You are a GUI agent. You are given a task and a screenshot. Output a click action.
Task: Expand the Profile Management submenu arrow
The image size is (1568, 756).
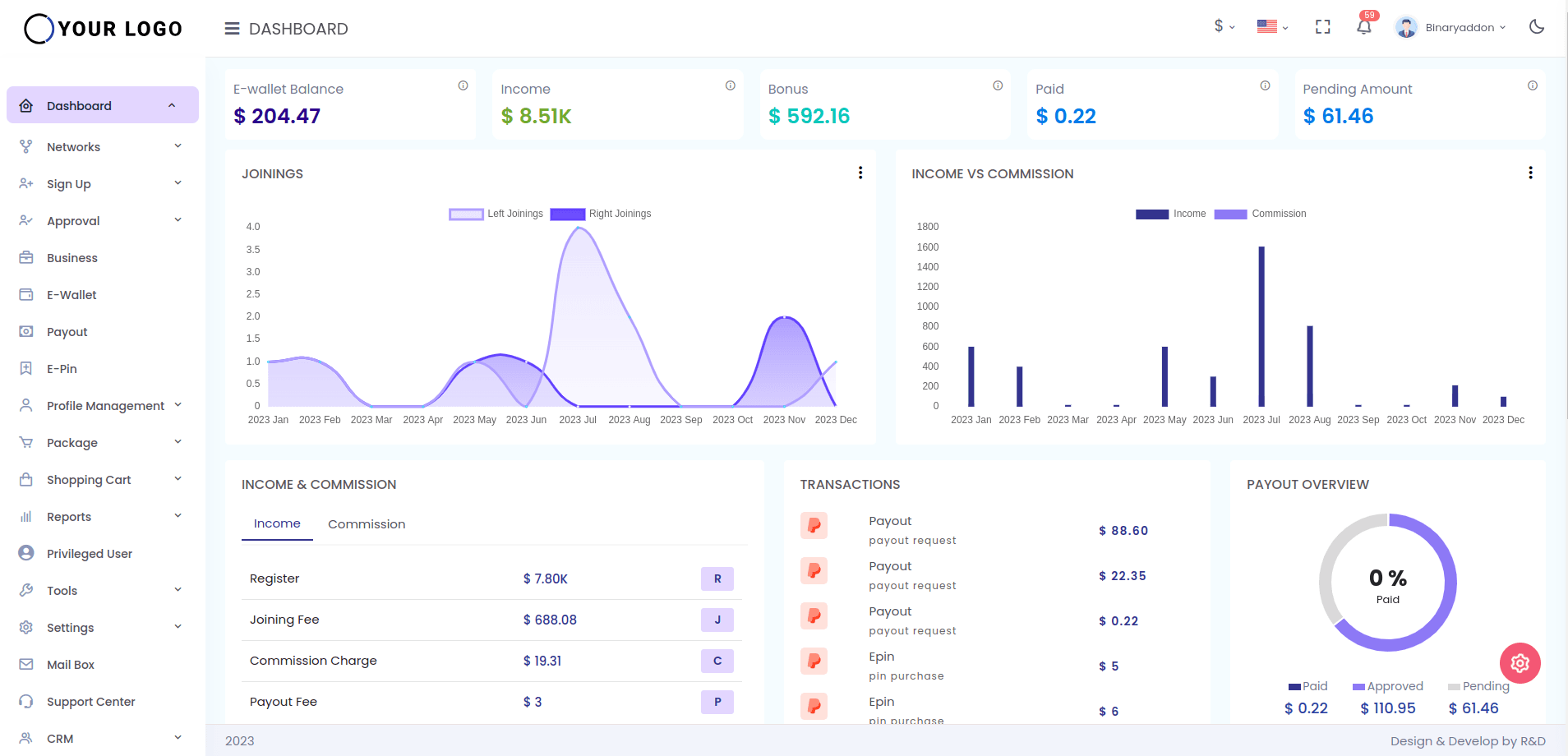pyautogui.click(x=178, y=405)
